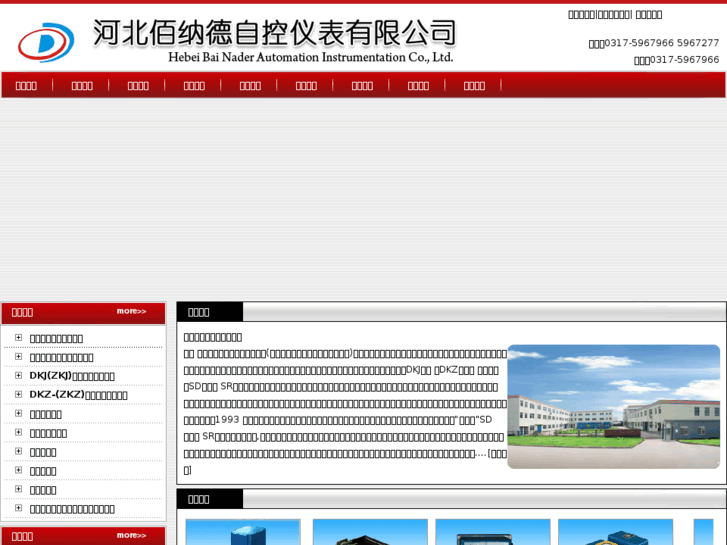727x545 pixels.
Task: Open the first blue product thumbnail
Action: pyautogui.click(x=243, y=532)
